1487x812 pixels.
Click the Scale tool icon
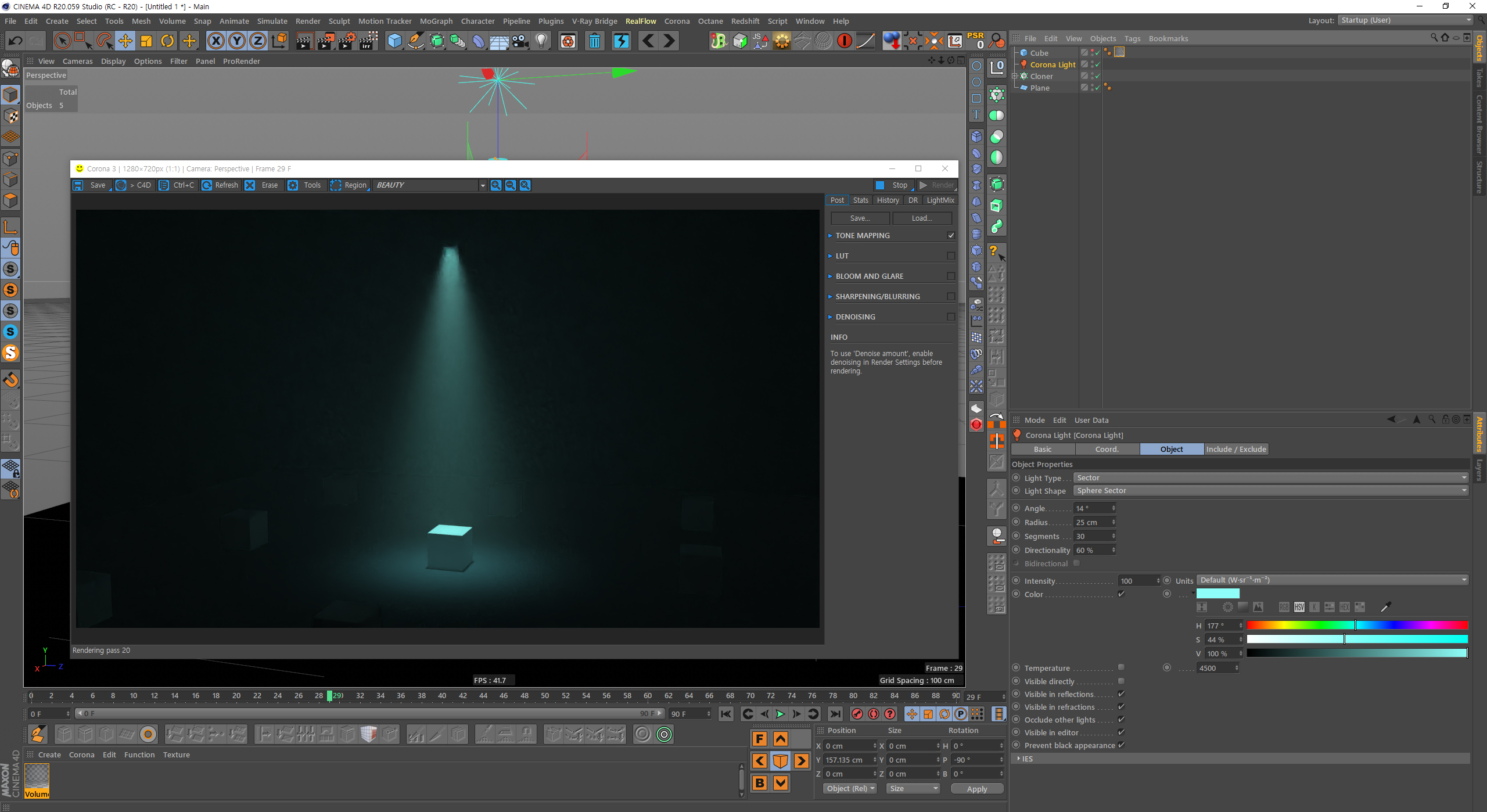coord(146,41)
